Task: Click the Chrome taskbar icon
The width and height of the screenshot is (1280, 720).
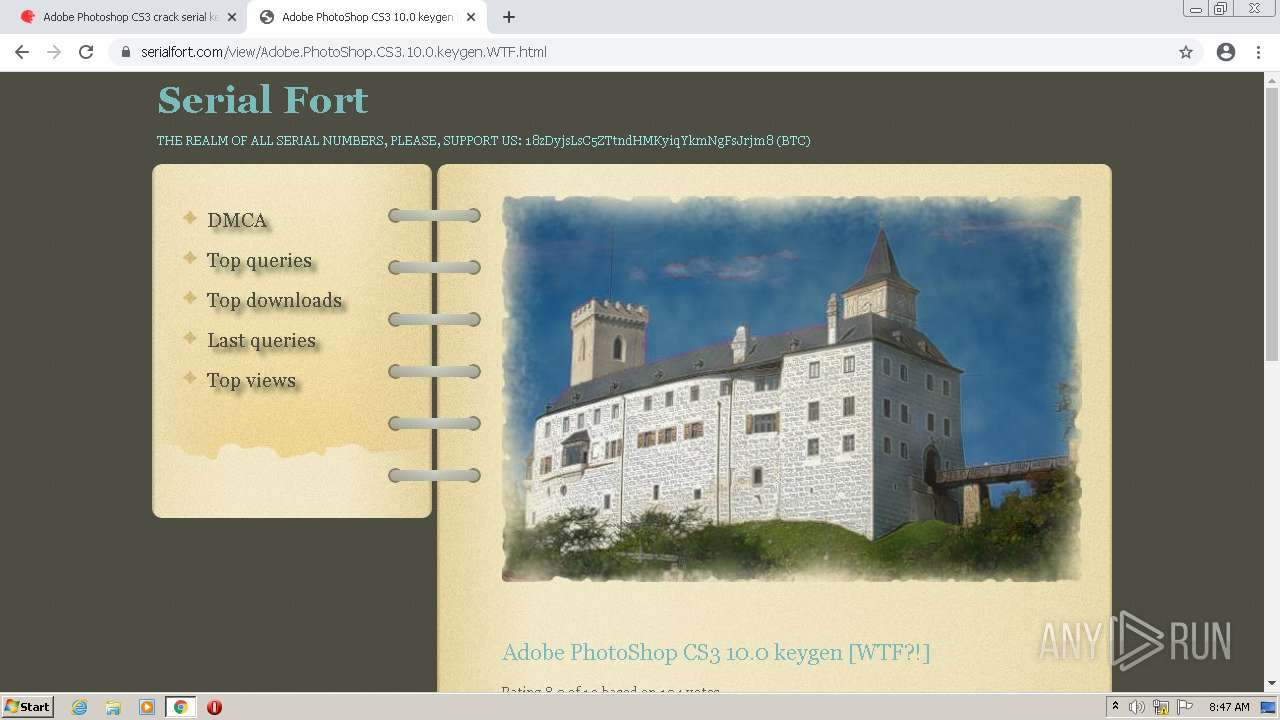Action: point(180,707)
